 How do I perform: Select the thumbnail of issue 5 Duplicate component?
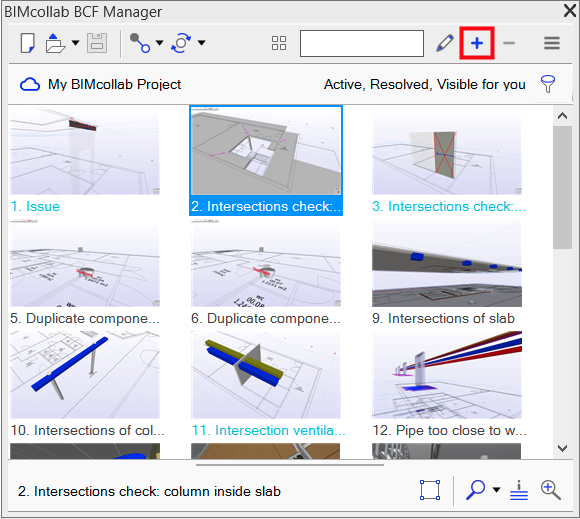click(x=85, y=264)
